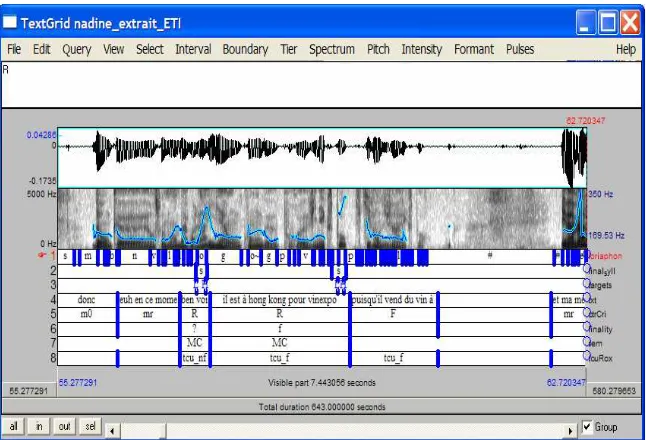
Task: Click the 'sel' zoom button
Action: (x=90, y=426)
